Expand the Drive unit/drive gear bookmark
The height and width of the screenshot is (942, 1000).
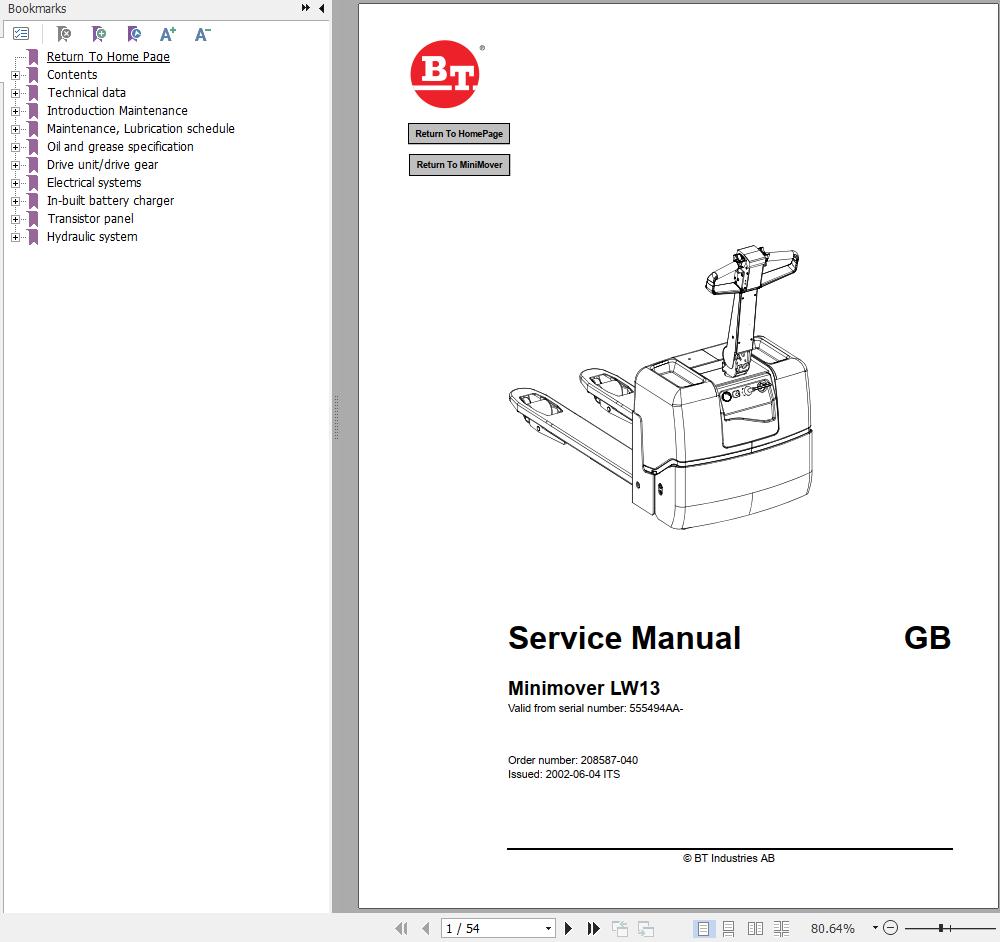point(15,165)
